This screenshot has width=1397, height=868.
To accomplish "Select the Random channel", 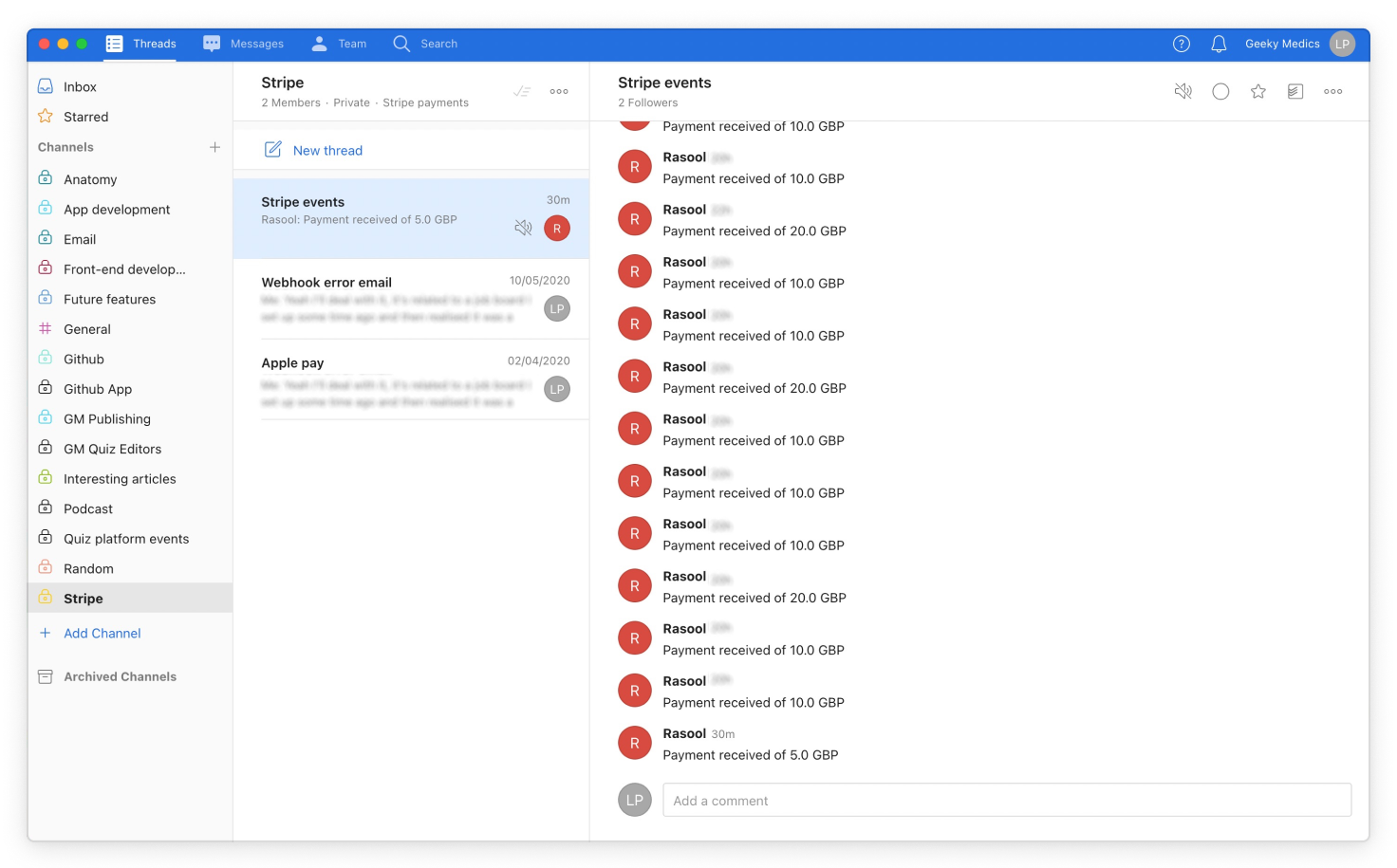I will [x=130, y=569].
